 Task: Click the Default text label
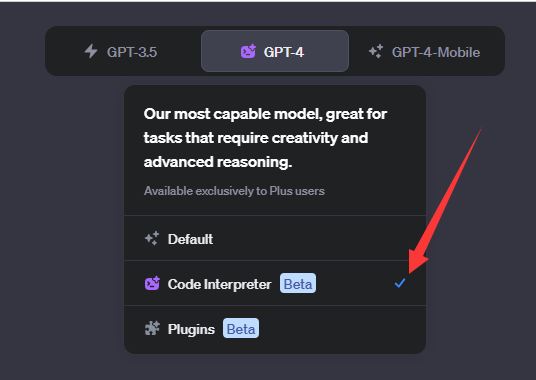point(190,239)
